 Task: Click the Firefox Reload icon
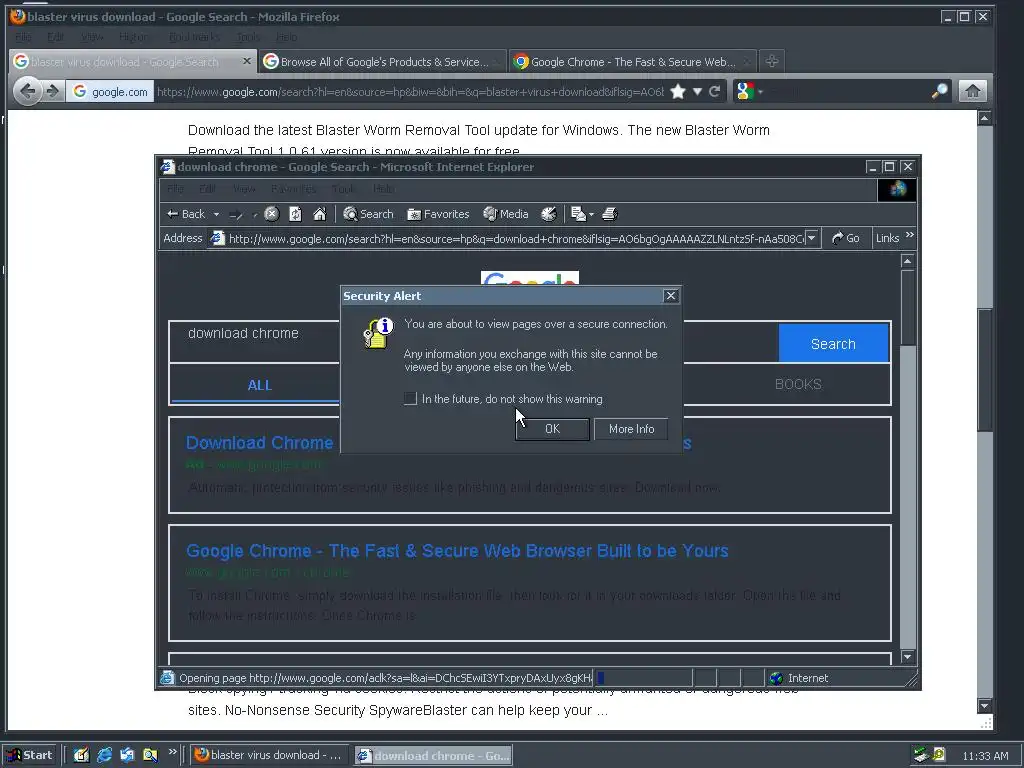click(714, 91)
